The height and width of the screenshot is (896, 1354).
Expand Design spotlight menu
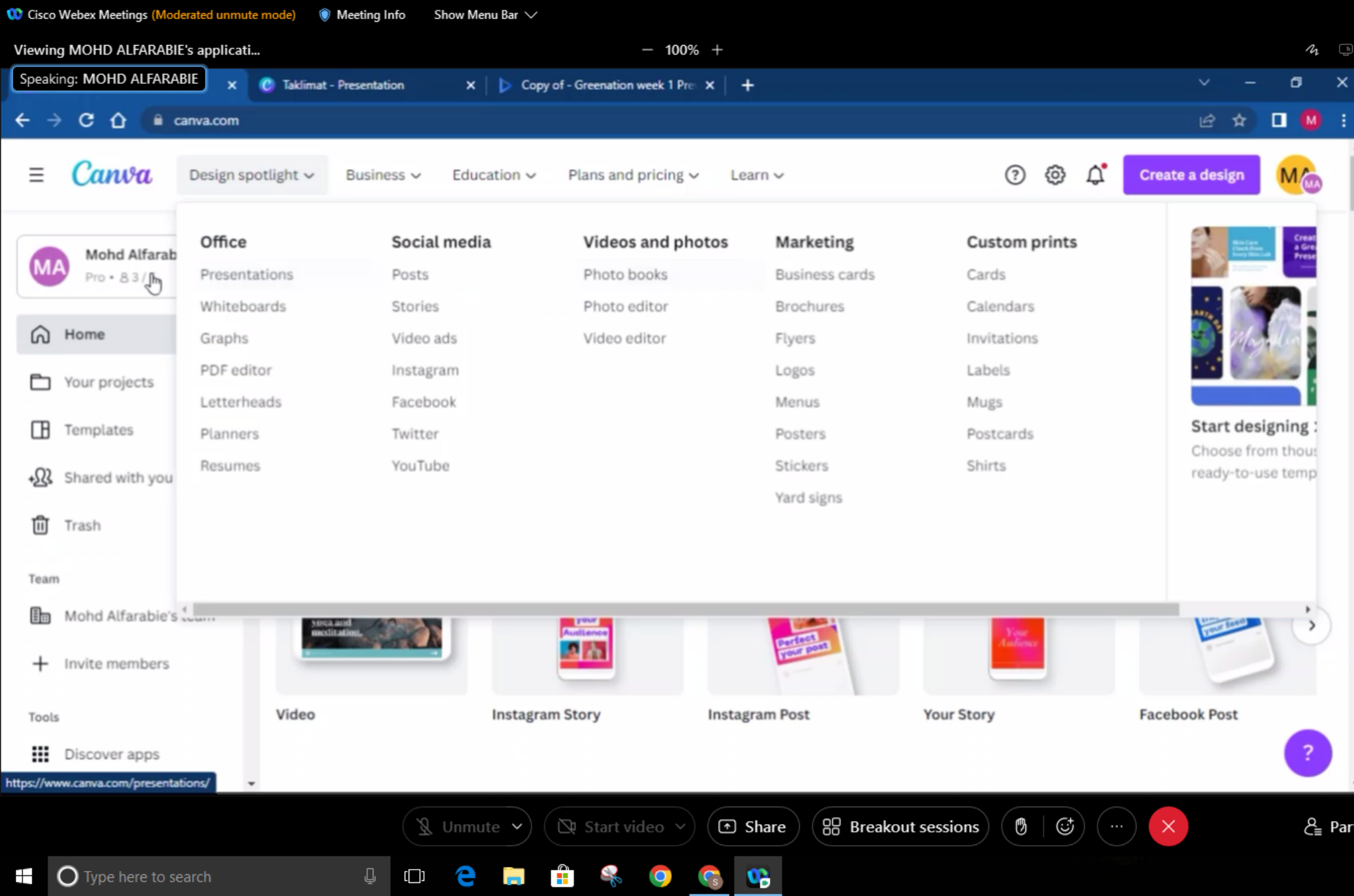(251, 175)
